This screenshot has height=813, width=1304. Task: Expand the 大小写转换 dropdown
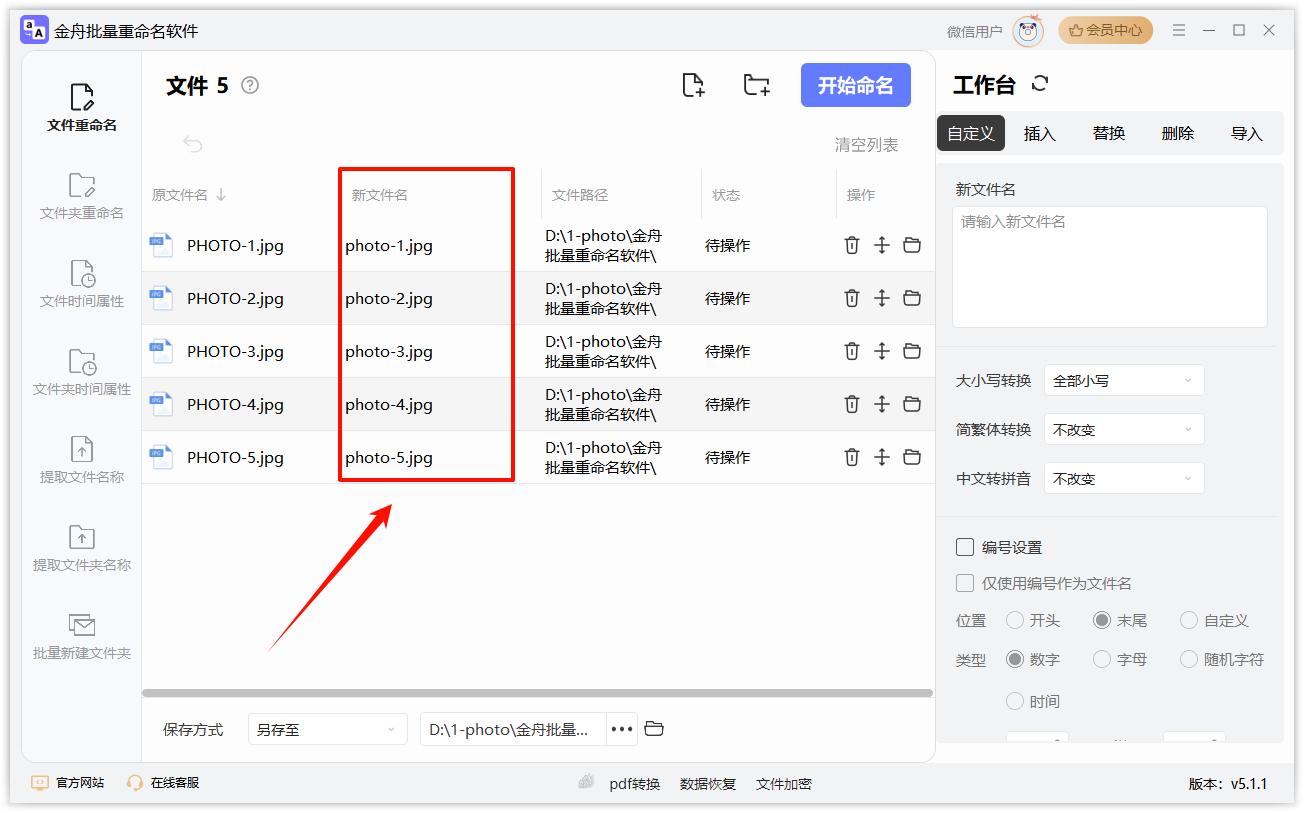(1123, 380)
